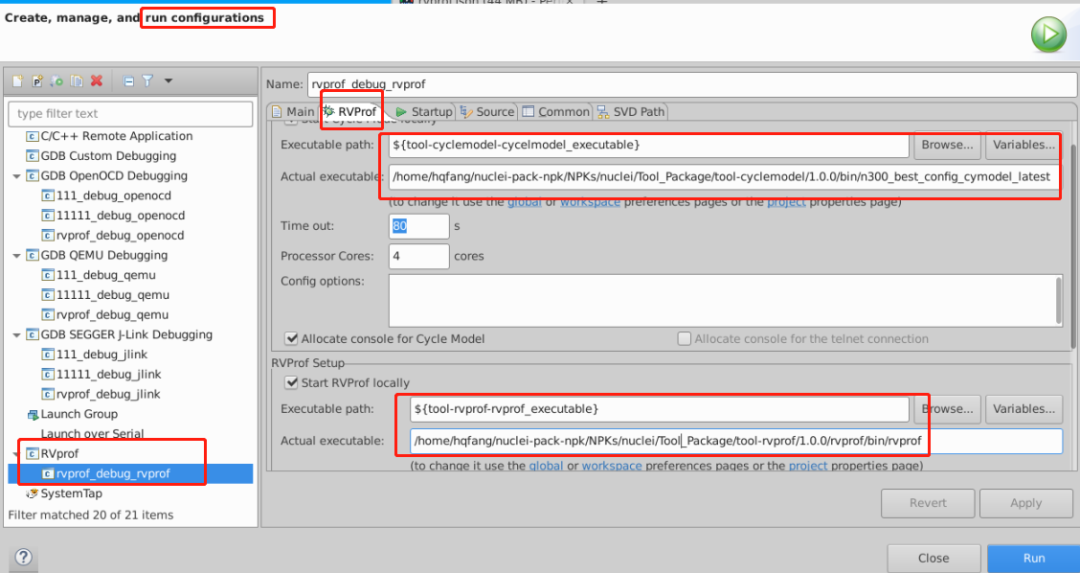Image resolution: width=1080 pixels, height=573 pixels.
Task: Switch to the Startup tab
Action: pos(424,112)
